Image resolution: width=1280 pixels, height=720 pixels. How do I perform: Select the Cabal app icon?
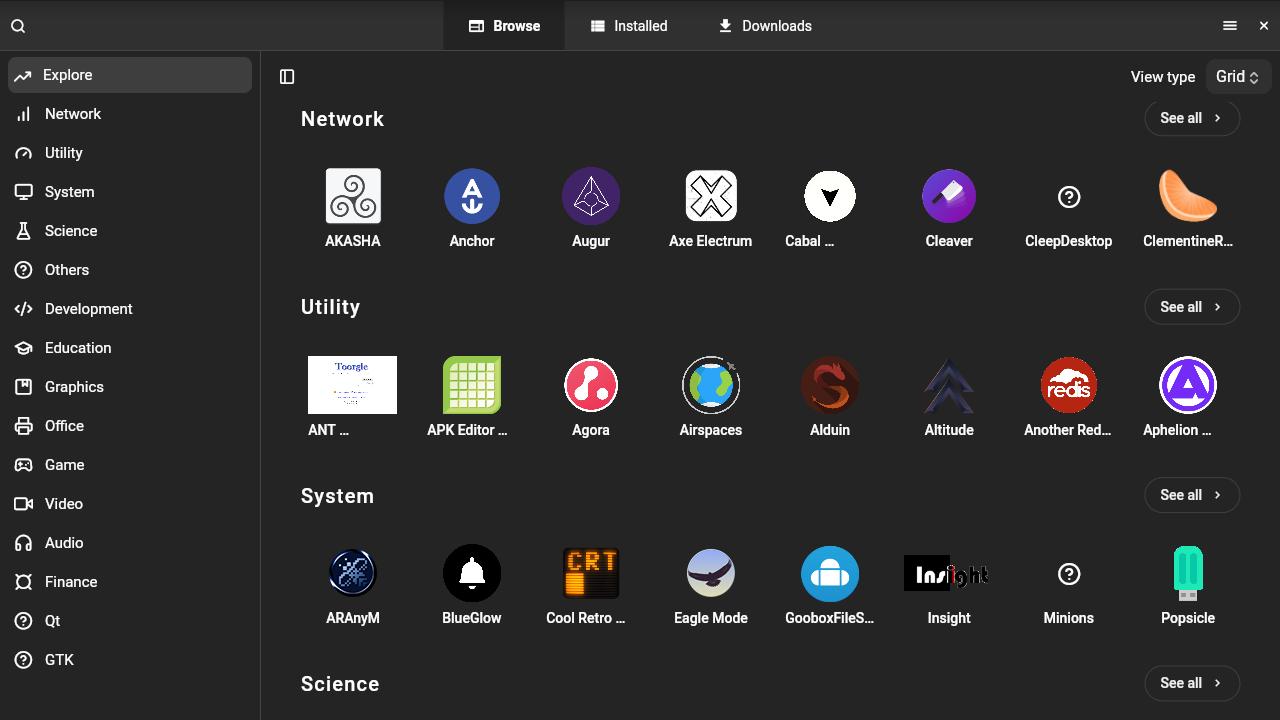830,196
